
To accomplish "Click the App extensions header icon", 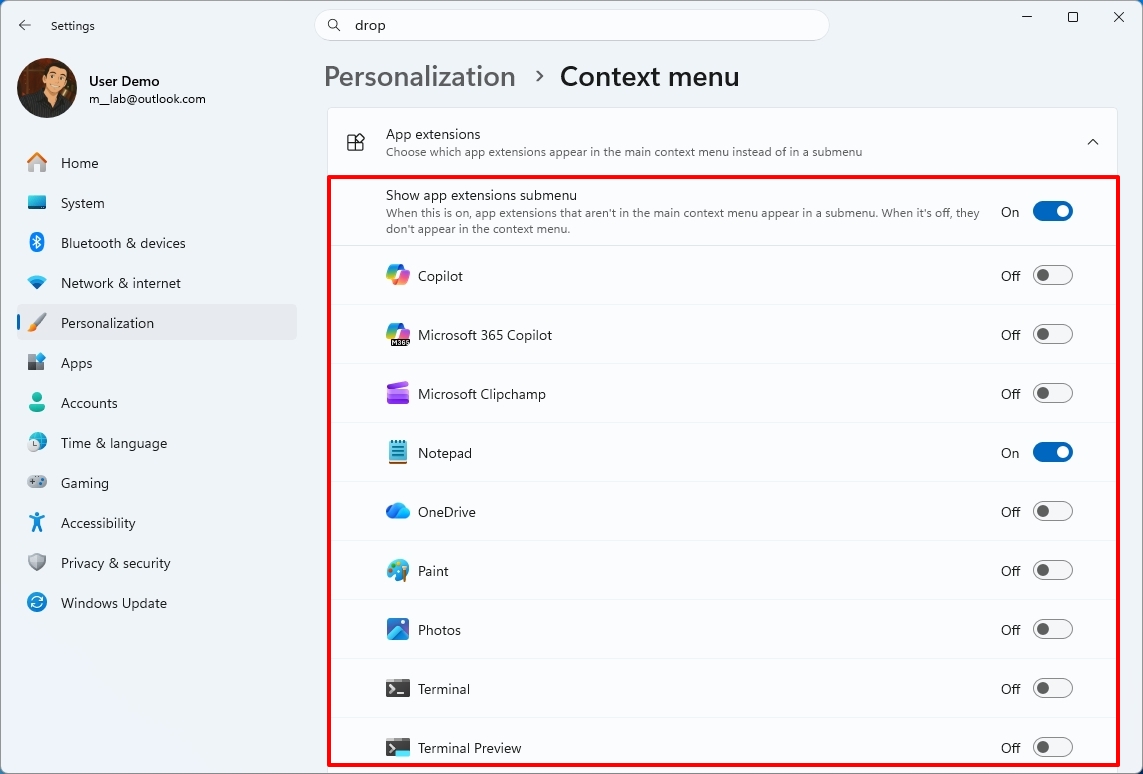I will click(356, 142).
